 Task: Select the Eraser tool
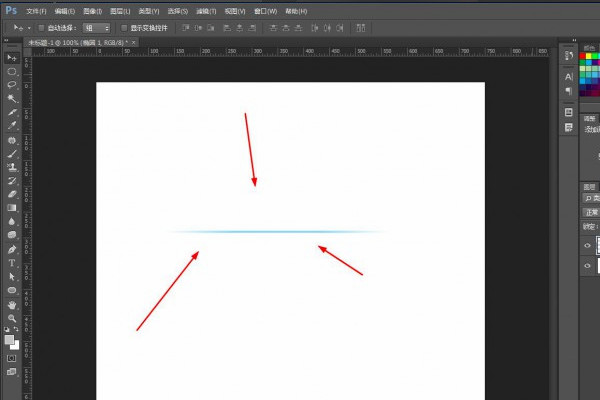point(12,194)
